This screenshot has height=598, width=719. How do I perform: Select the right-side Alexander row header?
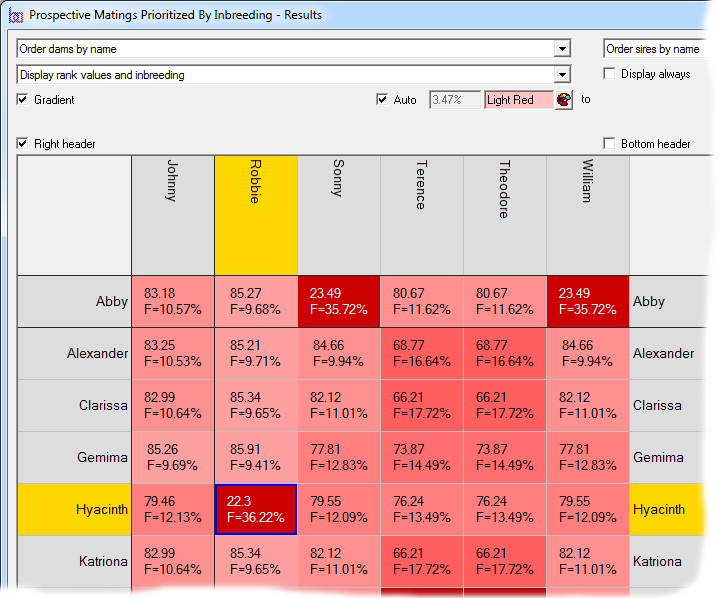[x=669, y=354]
